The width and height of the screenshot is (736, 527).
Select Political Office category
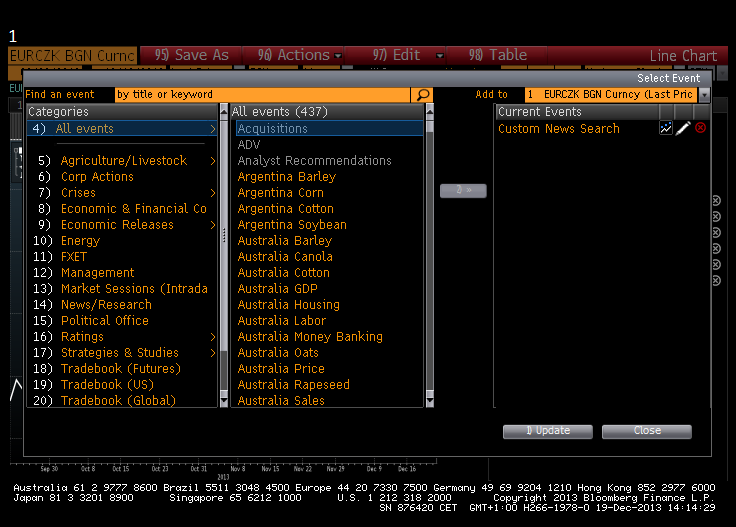[x=105, y=321]
